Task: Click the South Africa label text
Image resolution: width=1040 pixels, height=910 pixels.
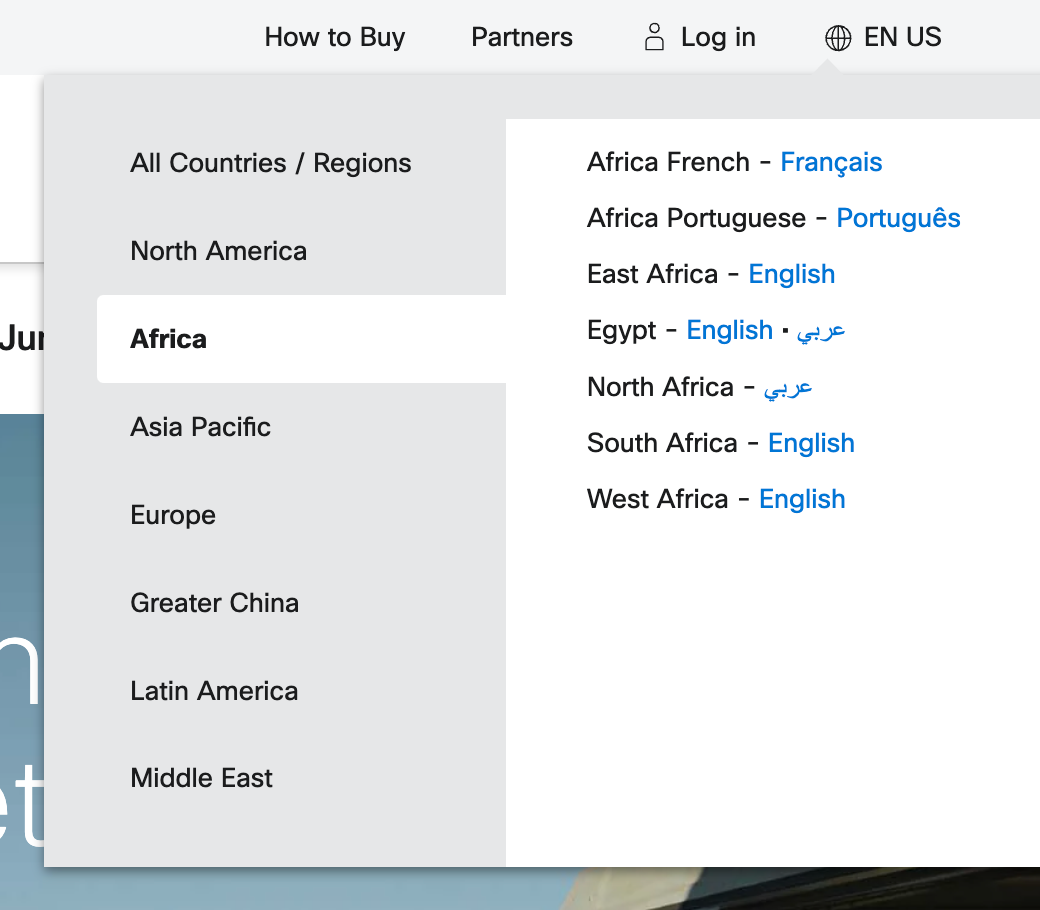Action: point(663,443)
